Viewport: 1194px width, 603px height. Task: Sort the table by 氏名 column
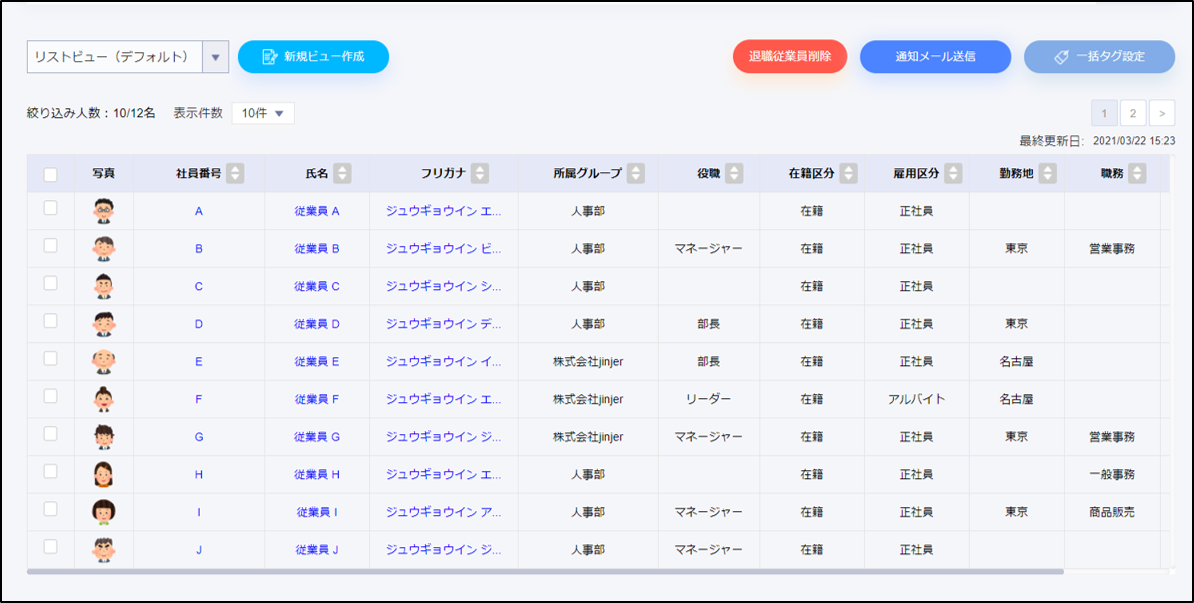click(x=342, y=174)
